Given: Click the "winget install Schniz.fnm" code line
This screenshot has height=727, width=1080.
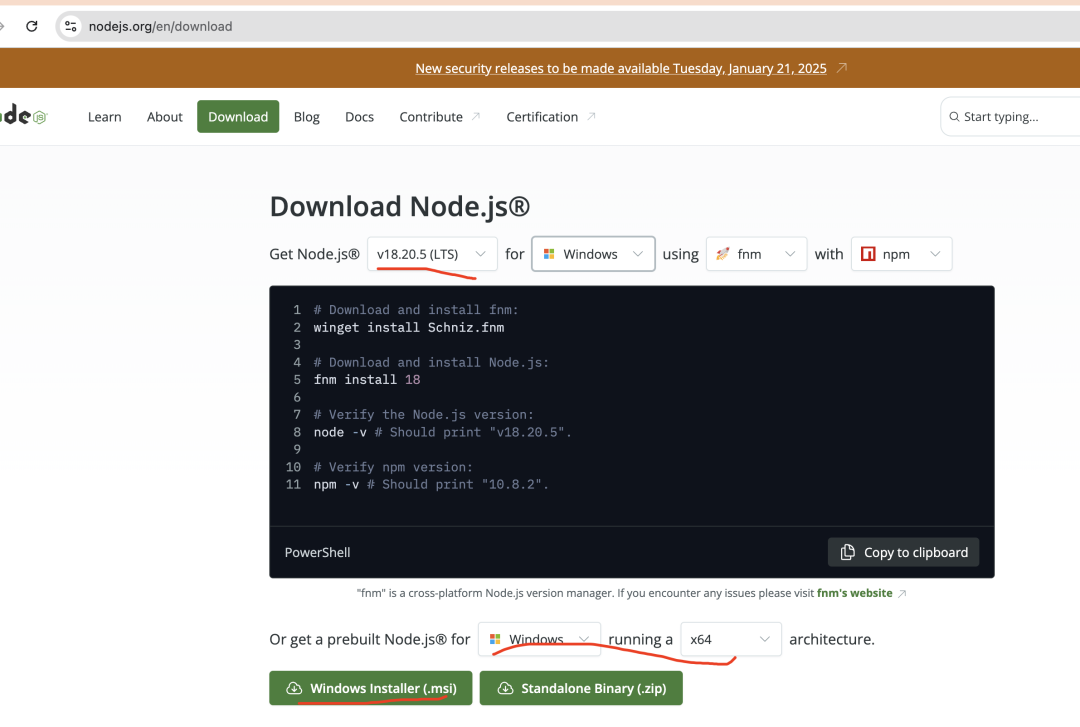Looking at the screenshot, I should pos(408,327).
